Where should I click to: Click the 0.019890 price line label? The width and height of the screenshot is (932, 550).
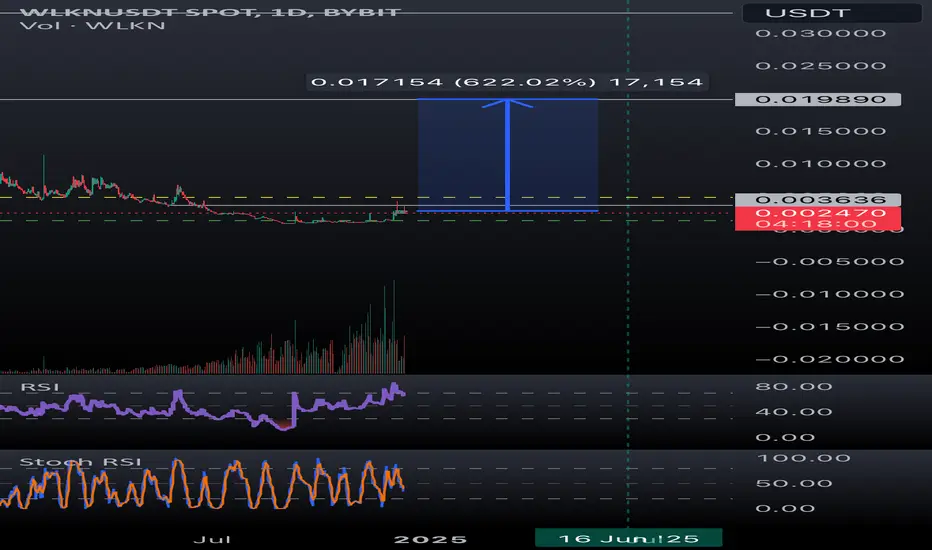[x=818, y=99]
